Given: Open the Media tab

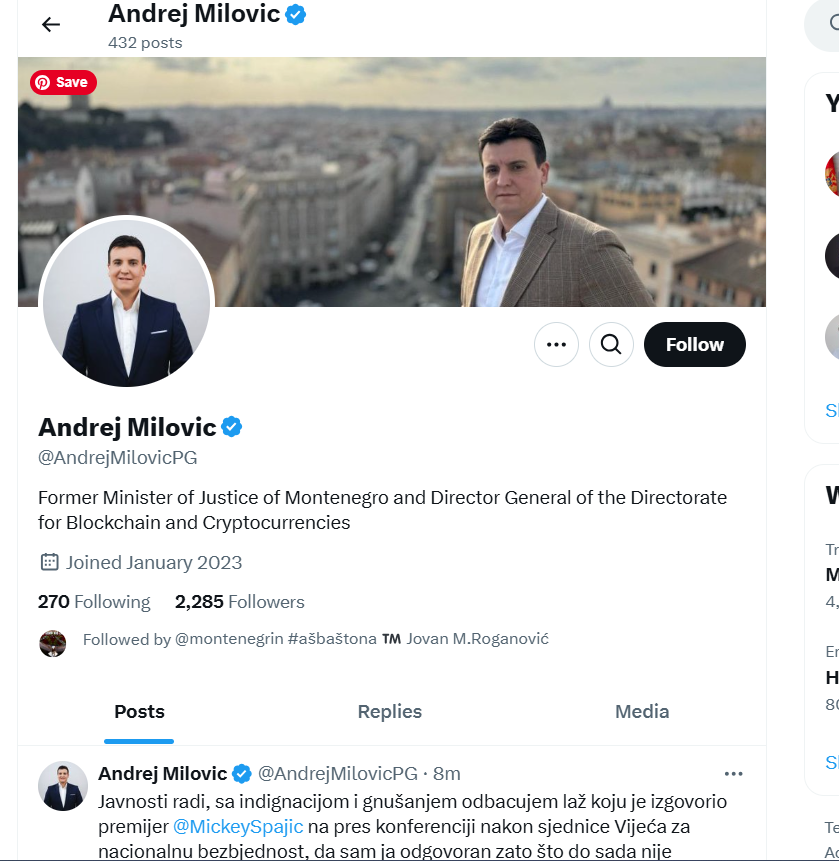Looking at the screenshot, I should 641,711.
